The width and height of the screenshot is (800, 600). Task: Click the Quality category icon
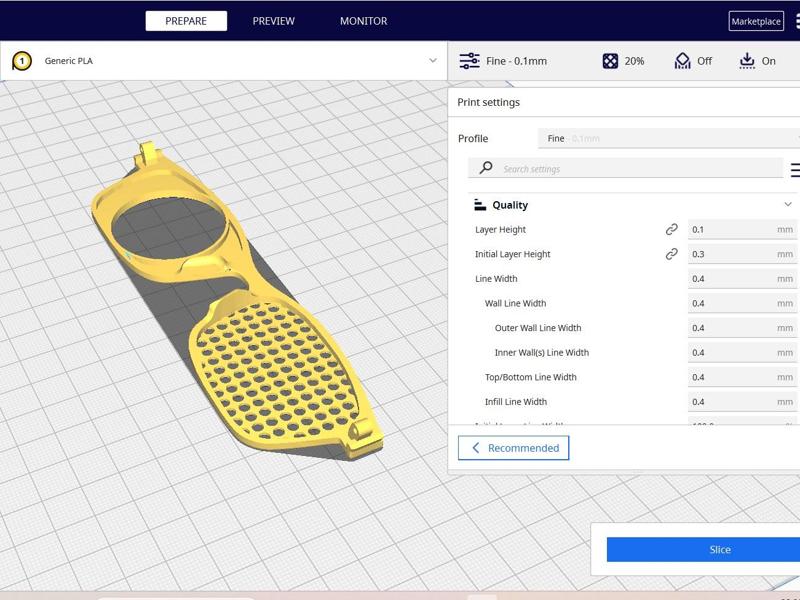[480, 205]
